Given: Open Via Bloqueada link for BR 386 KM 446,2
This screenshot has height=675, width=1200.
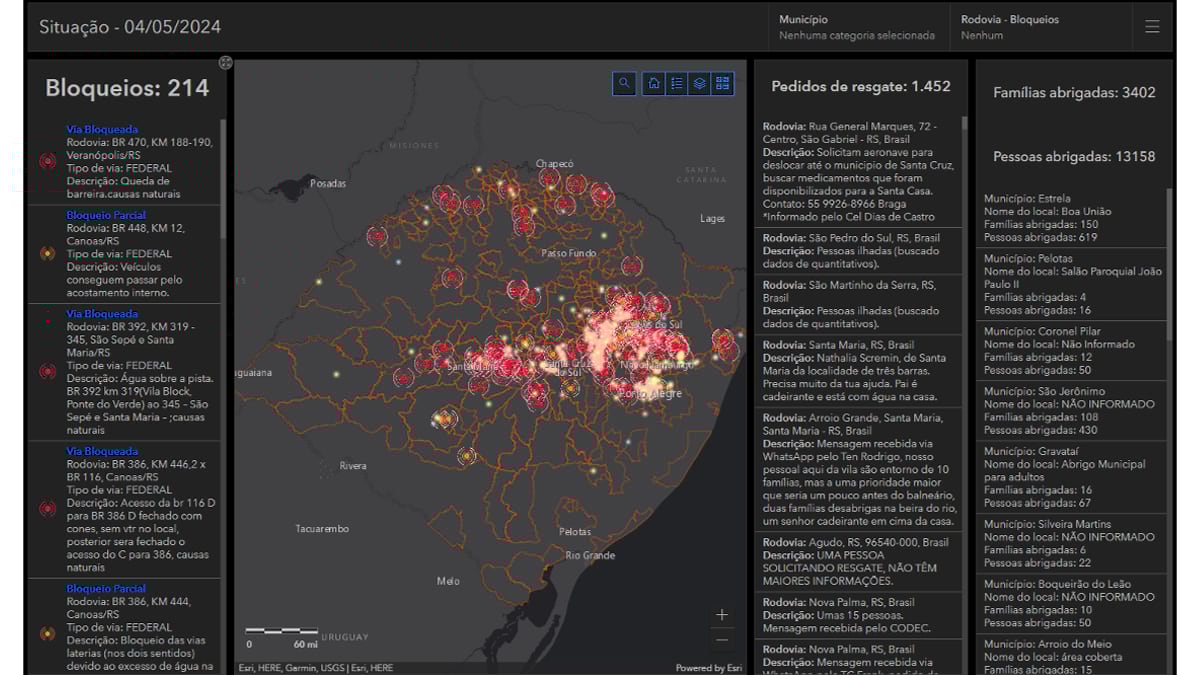Looking at the screenshot, I should tap(102, 451).
